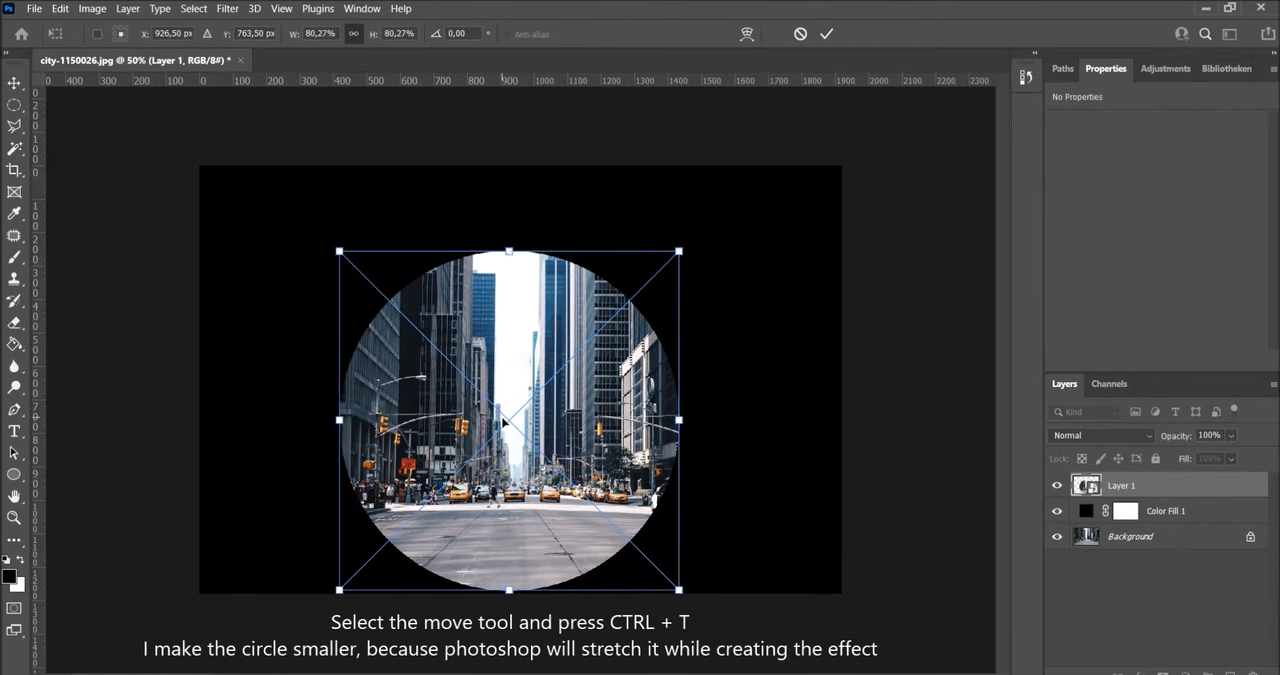Select the Magic Wand tool
1280x675 pixels.
coord(14,148)
